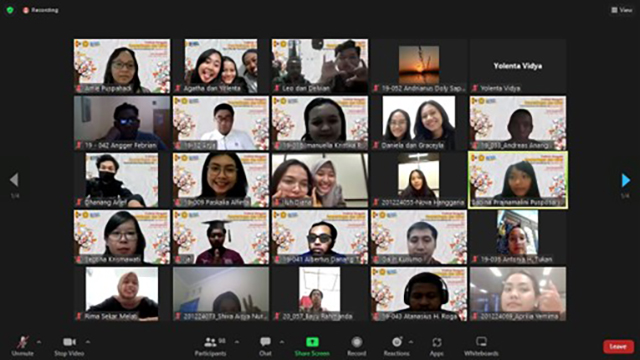The image size is (640, 360).
Task: Select highlighted Sabina Pranamalini speaker tile
Action: 518,180
